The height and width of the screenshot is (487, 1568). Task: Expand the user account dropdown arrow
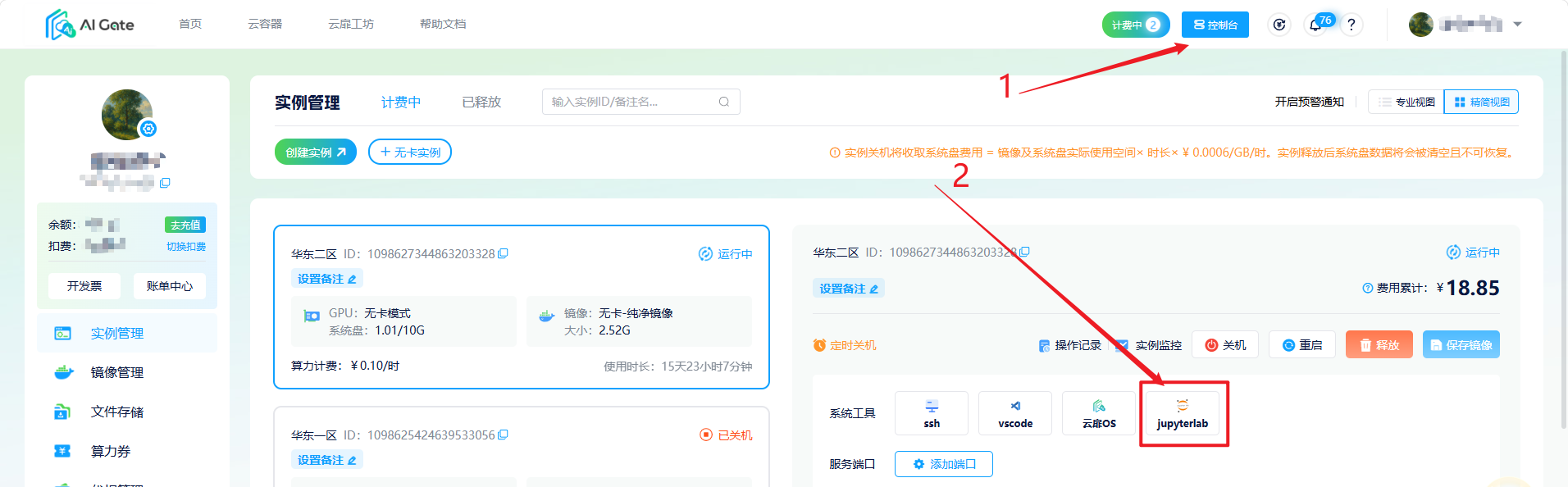(x=1517, y=25)
